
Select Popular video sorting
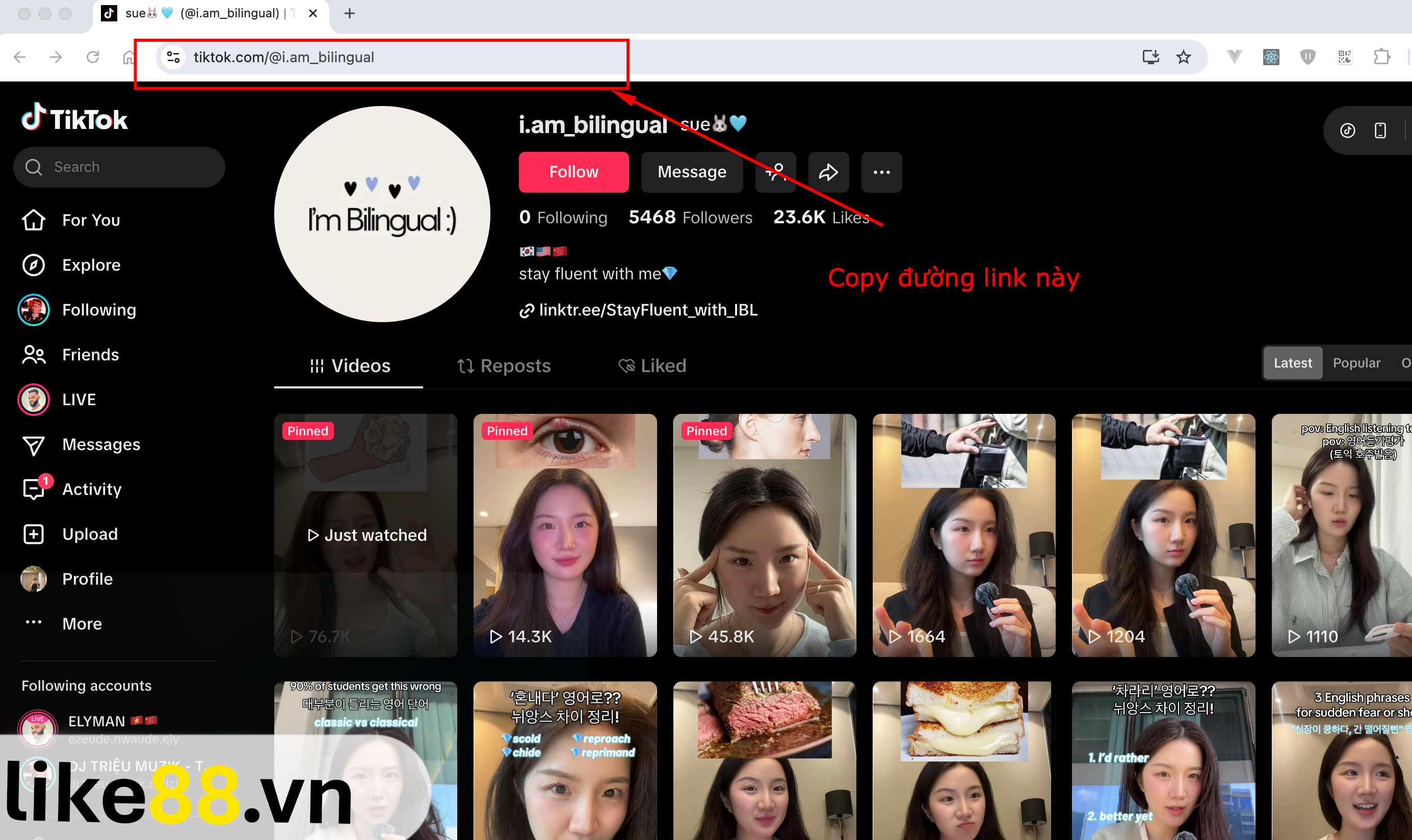coord(1357,363)
